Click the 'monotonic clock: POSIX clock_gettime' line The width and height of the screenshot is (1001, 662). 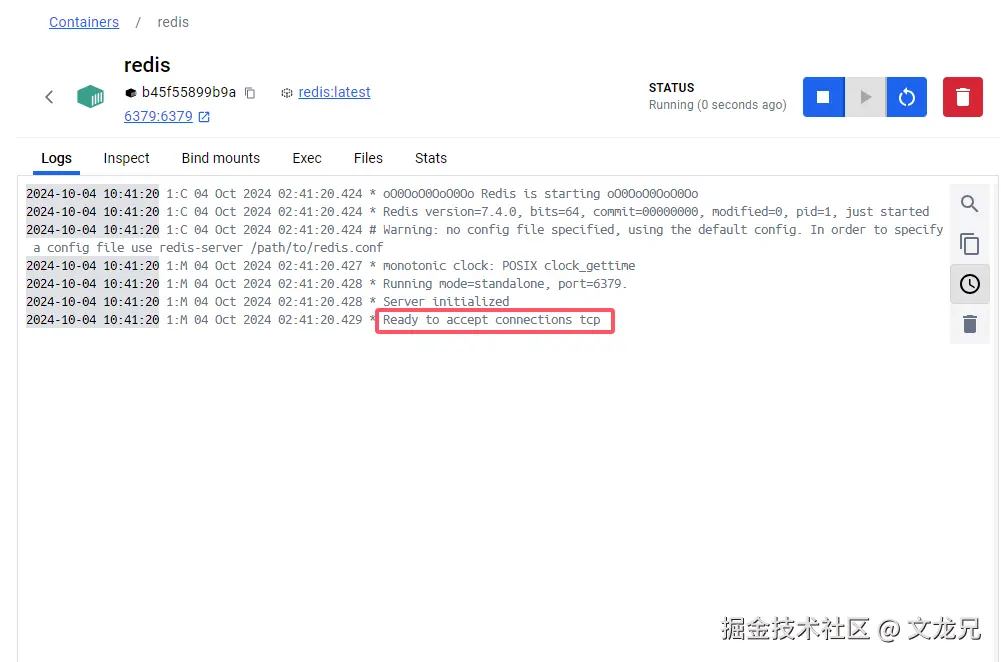pos(331,266)
